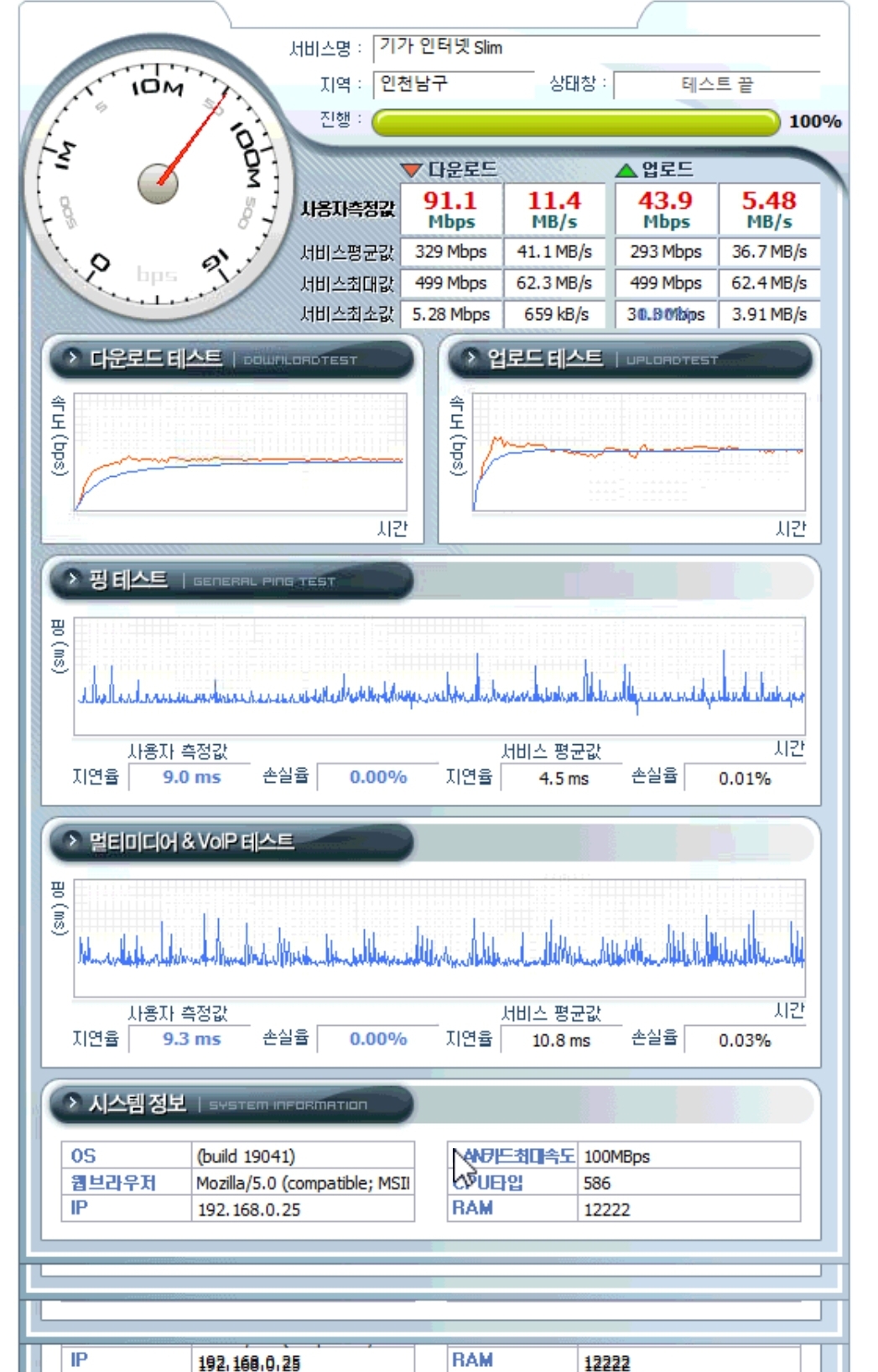
Task: Click the green upload triangle icon
Action: pos(626,170)
